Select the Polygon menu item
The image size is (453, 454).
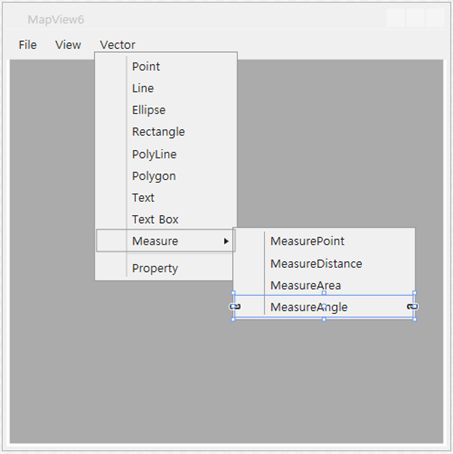tap(166, 176)
